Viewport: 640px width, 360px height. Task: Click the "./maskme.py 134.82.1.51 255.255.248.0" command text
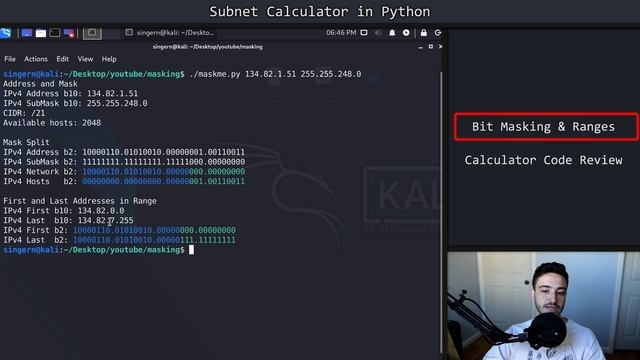pyautogui.click(x=275, y=74)
